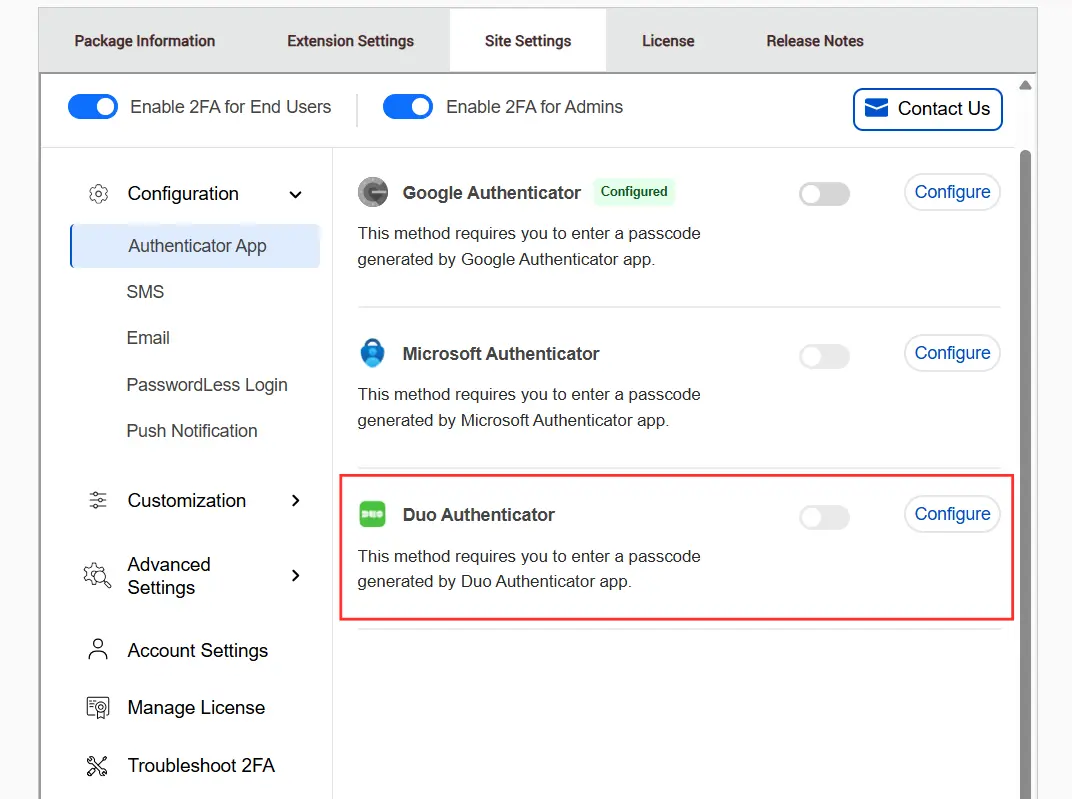
Task: Open the SMS configuration item
Action: pyautogui.click(x=145, y=292)
